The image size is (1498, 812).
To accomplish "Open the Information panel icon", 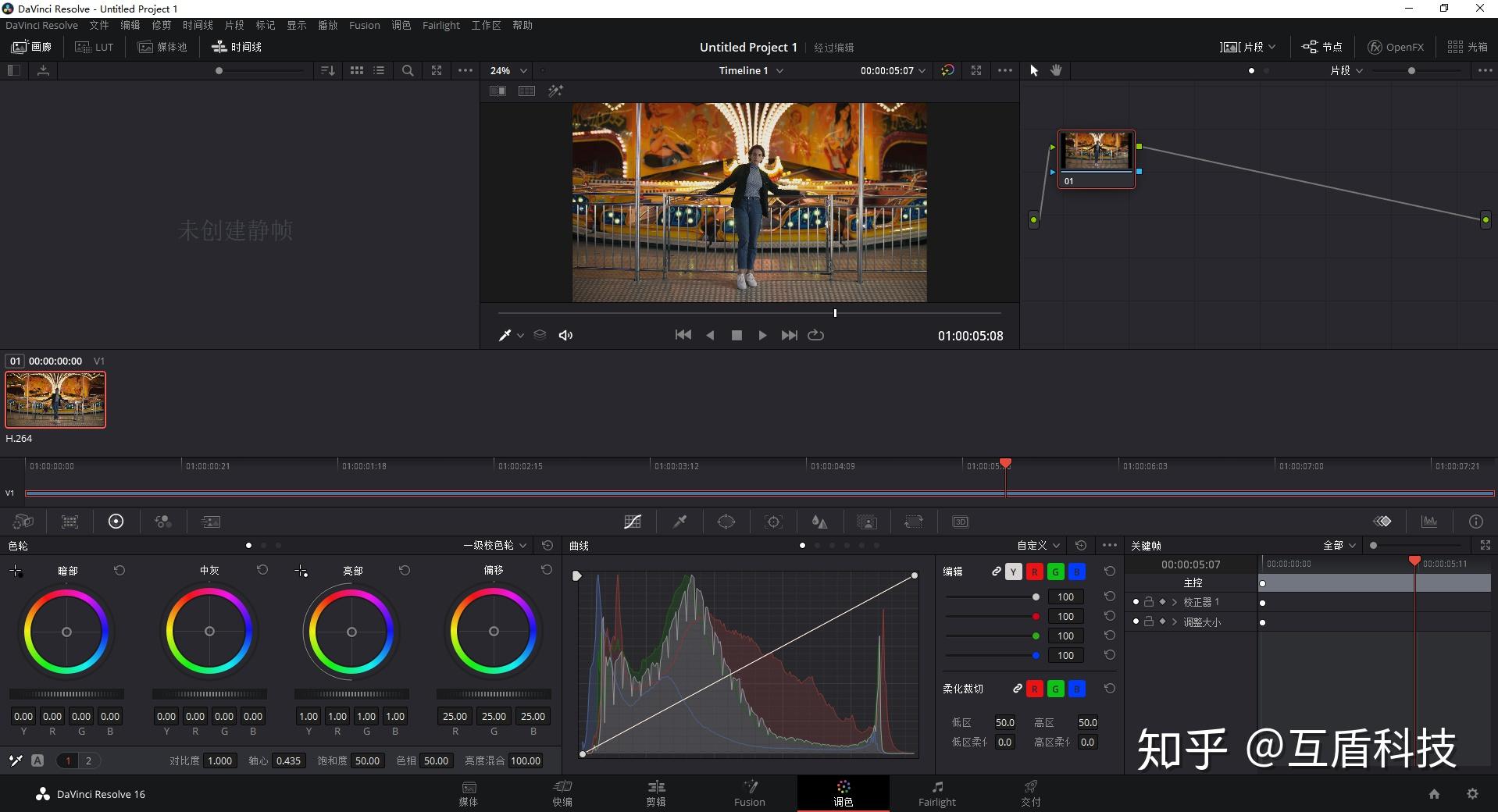I will tap(1476, 522).
